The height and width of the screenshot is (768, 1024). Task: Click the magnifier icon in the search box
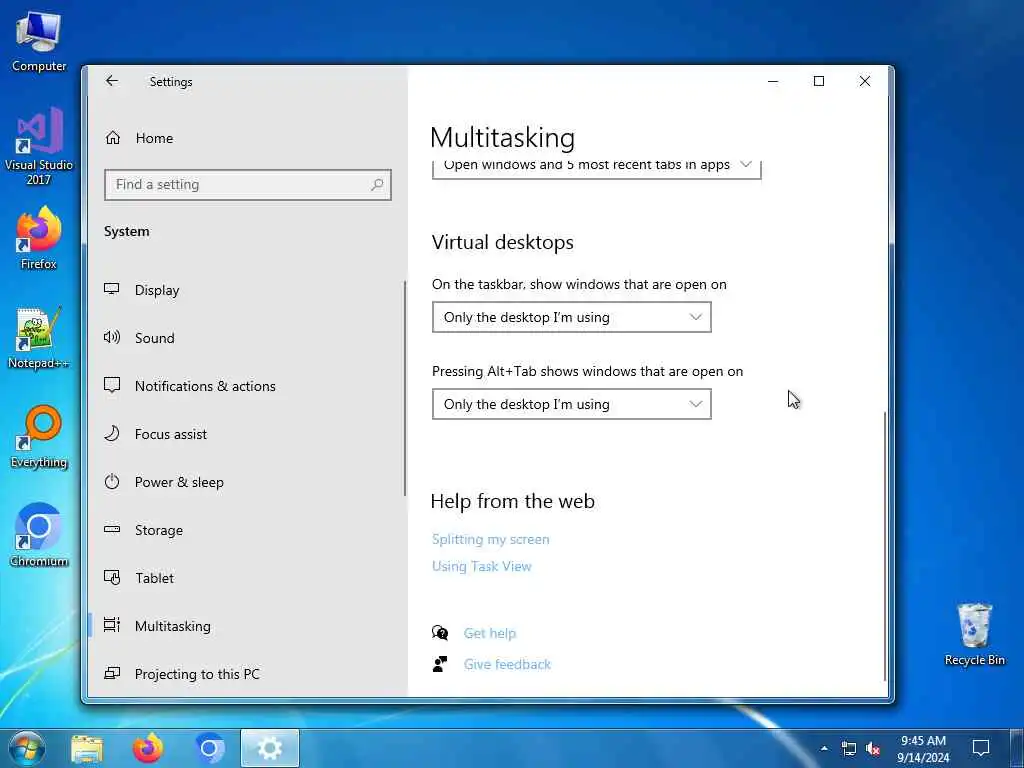coord(377,185)
